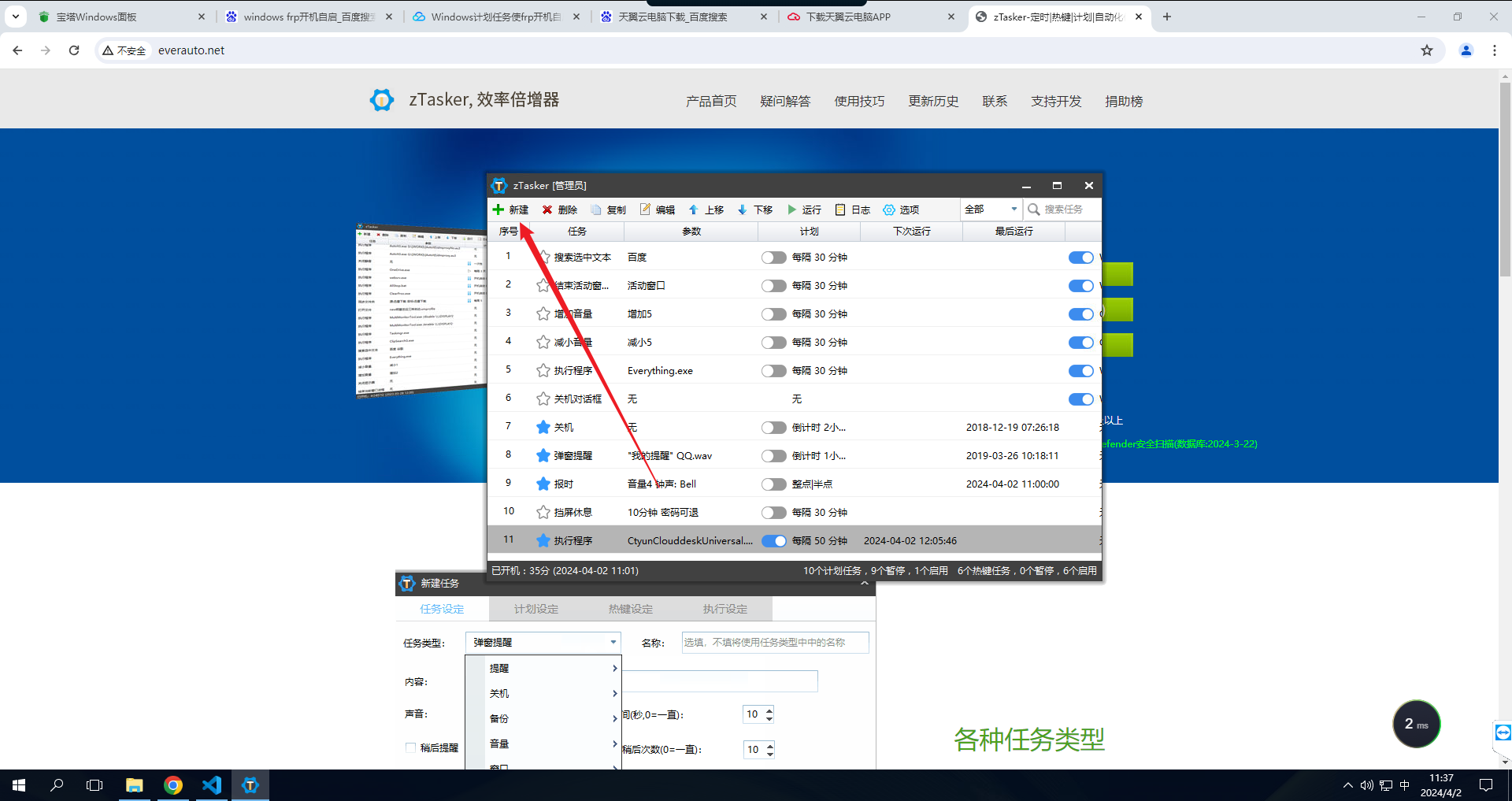The image size is (1512, 801).
Task: Open the 更新历史 menu item
Action: click(933, 101)
